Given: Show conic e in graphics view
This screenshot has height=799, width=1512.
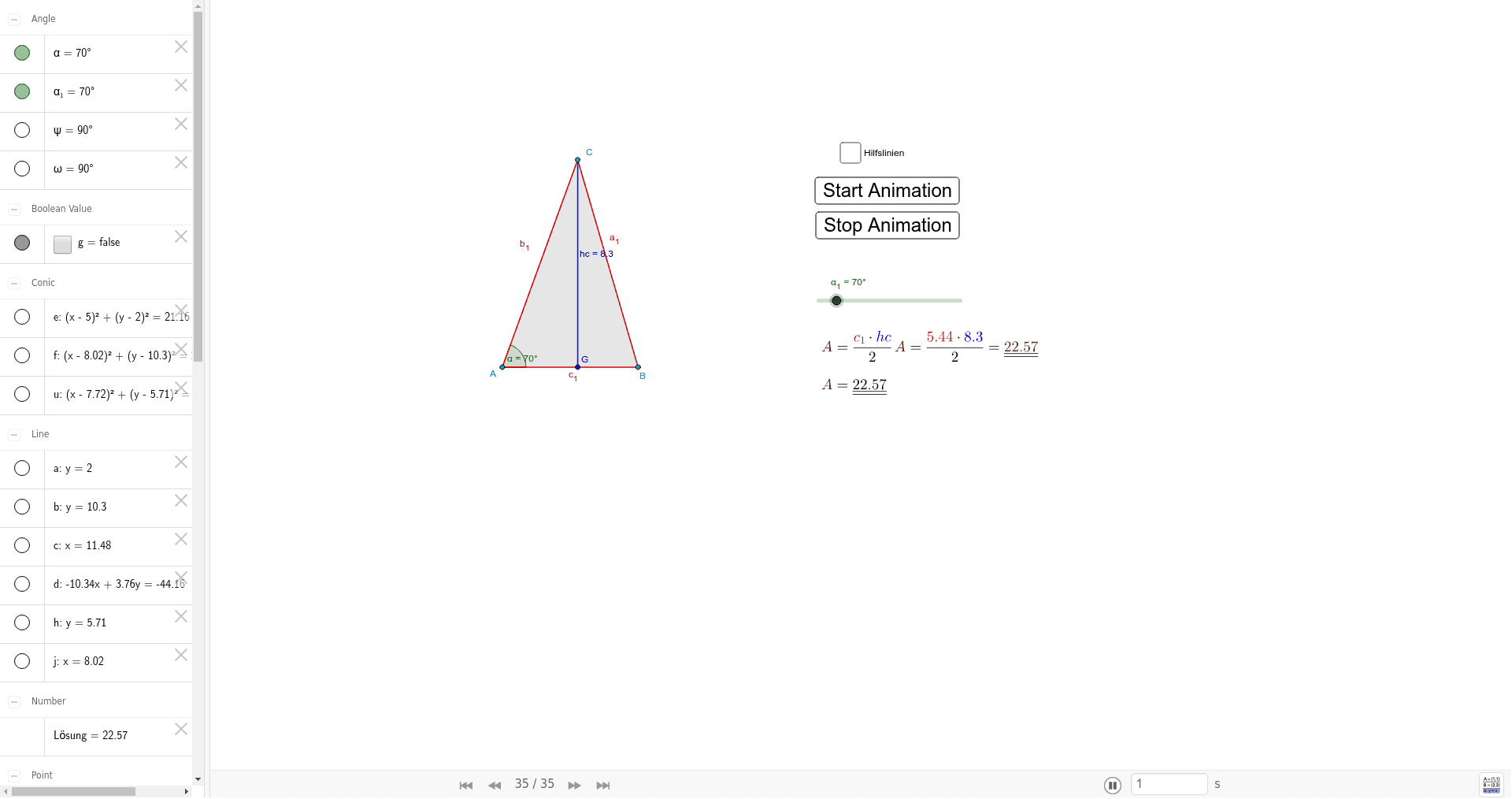Looking at the screenshot, I should [22, 317].
